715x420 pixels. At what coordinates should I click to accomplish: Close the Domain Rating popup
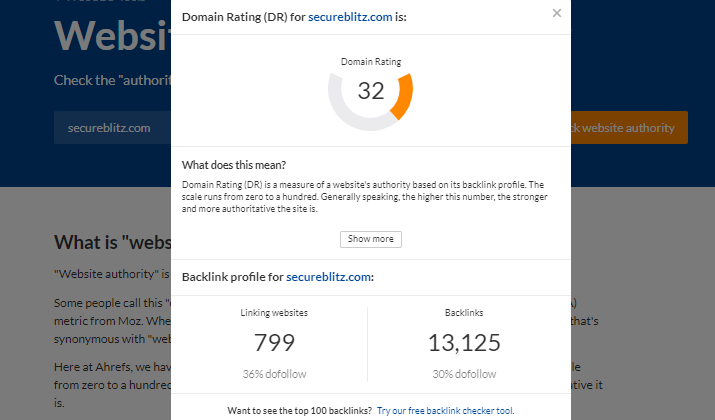pyautogui.click(x=556, y=13)
